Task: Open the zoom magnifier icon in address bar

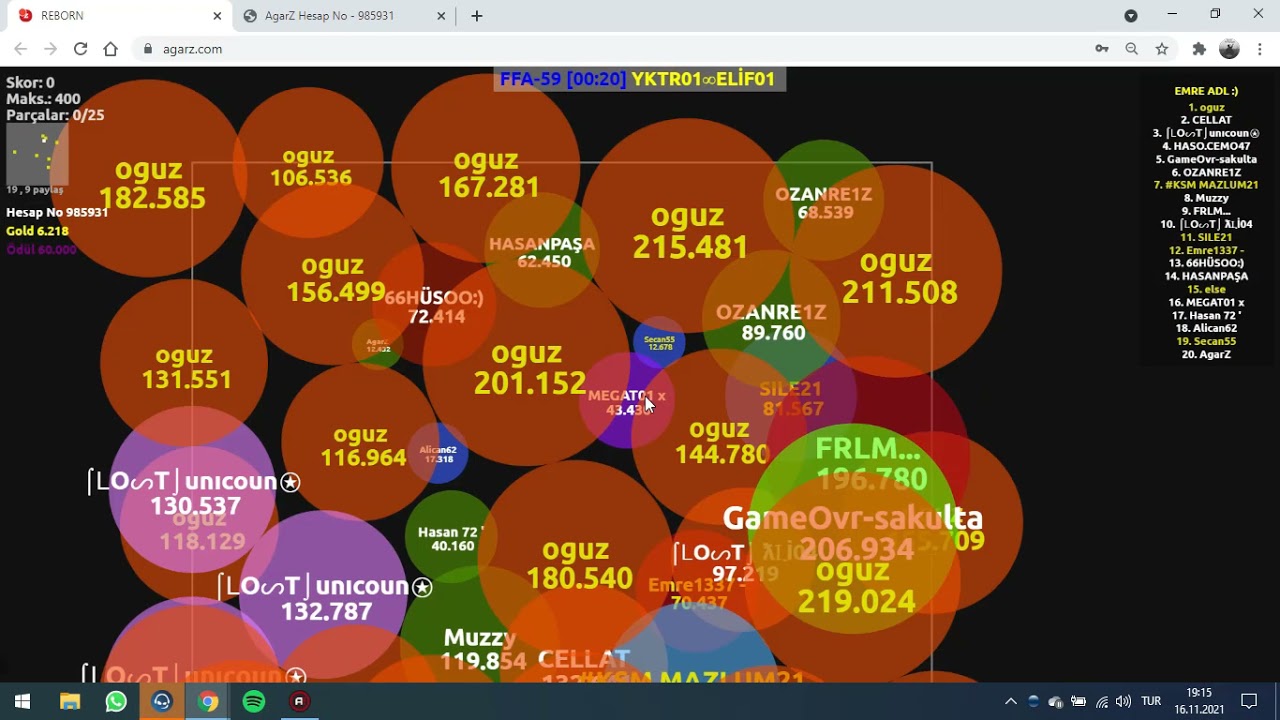Action: (1132, 49)
